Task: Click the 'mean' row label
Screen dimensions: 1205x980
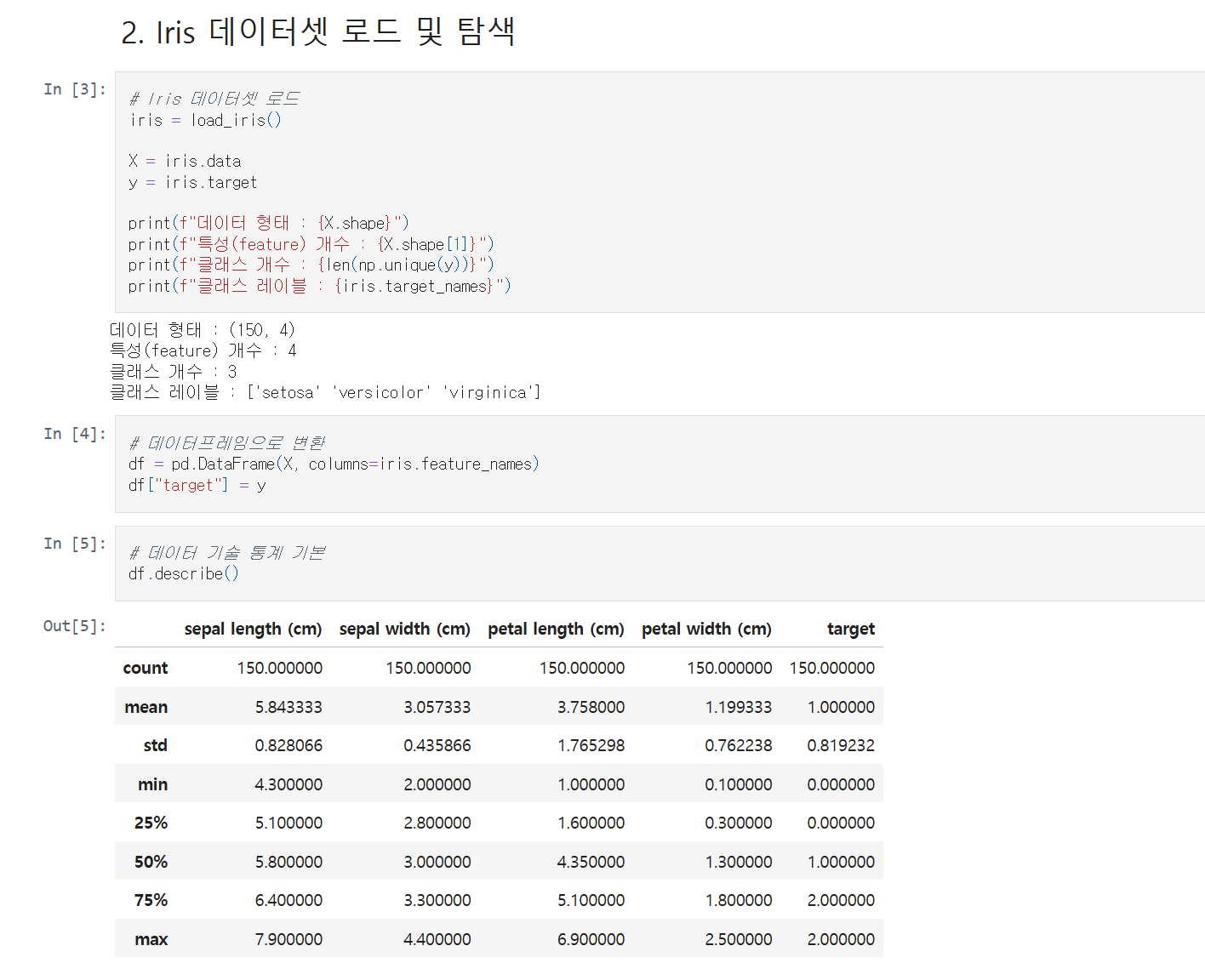Action: pos(146,707)
